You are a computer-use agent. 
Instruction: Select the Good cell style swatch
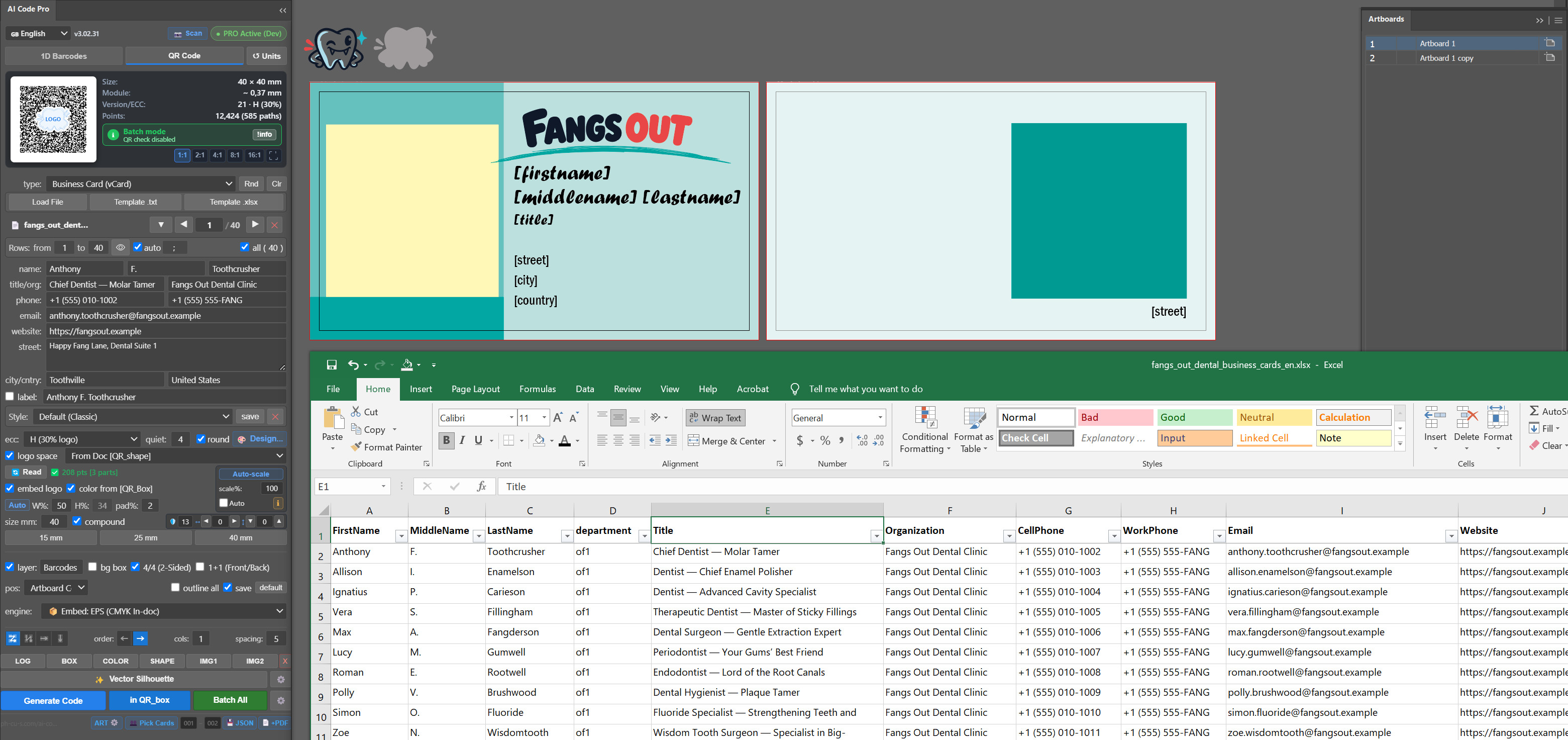(1194, 417)
